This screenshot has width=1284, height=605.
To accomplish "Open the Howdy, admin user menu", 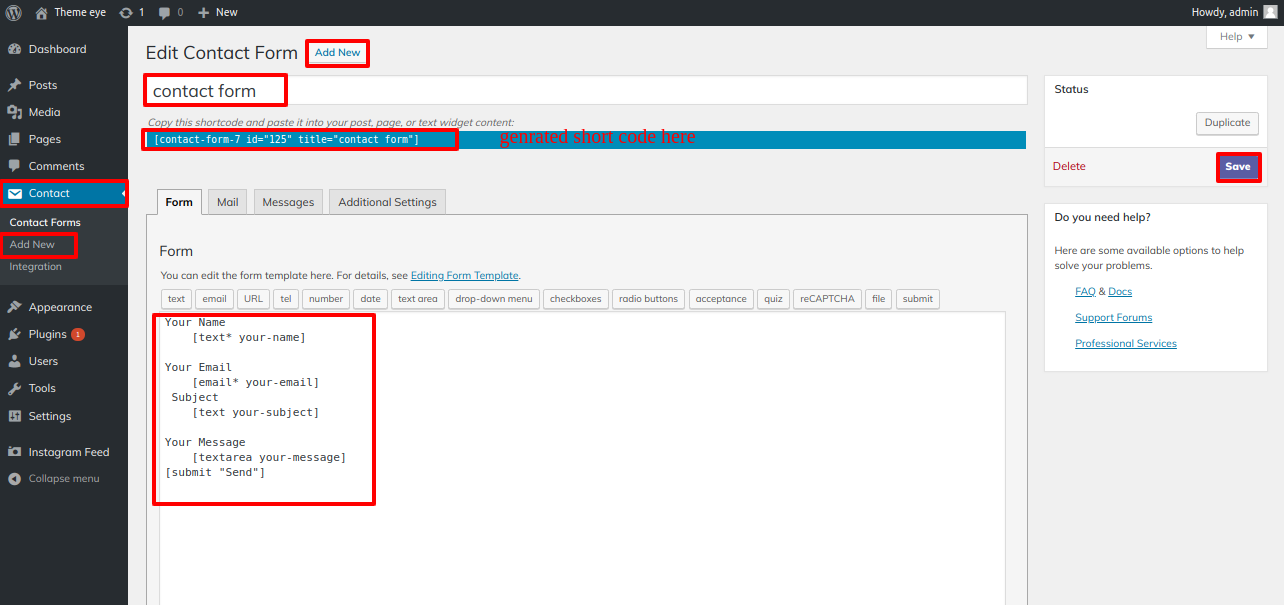I will click(x=1233, y=12).
